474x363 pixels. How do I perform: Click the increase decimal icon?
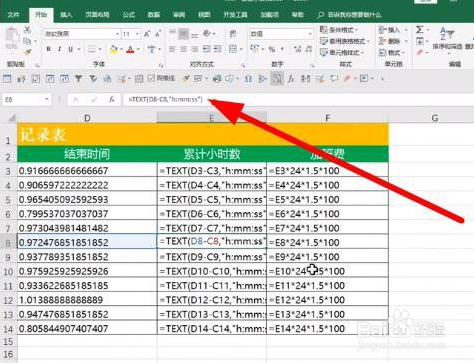pyautogui.click(x=297, y=50)
